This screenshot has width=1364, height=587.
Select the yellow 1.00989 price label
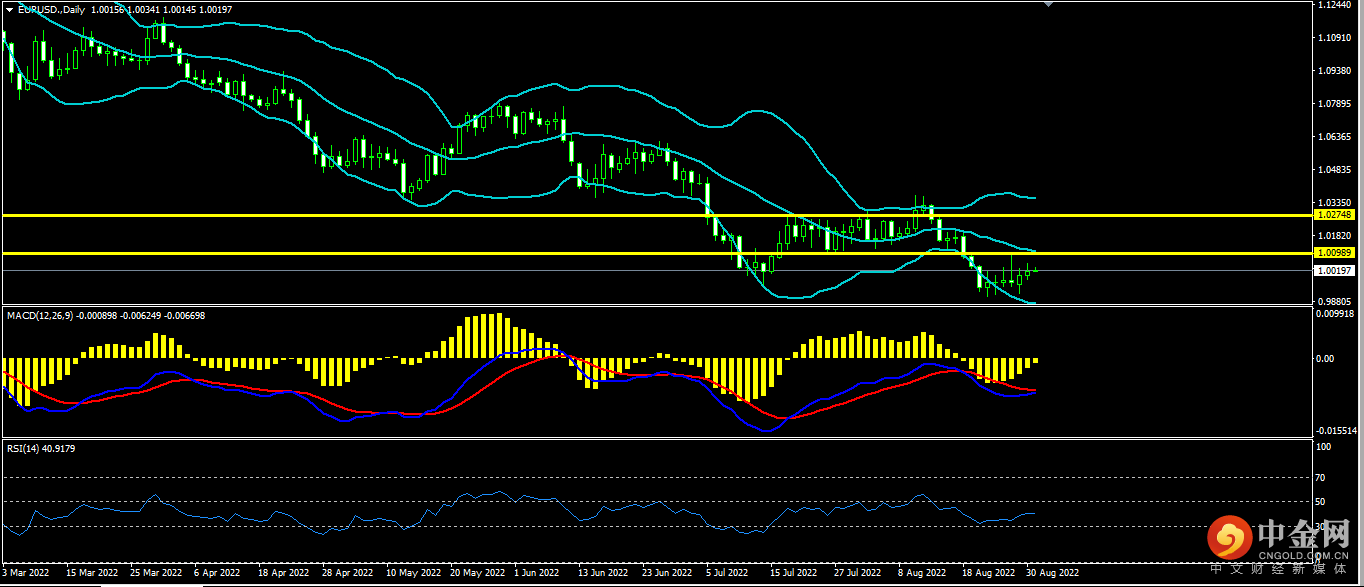coord(1336,253)
